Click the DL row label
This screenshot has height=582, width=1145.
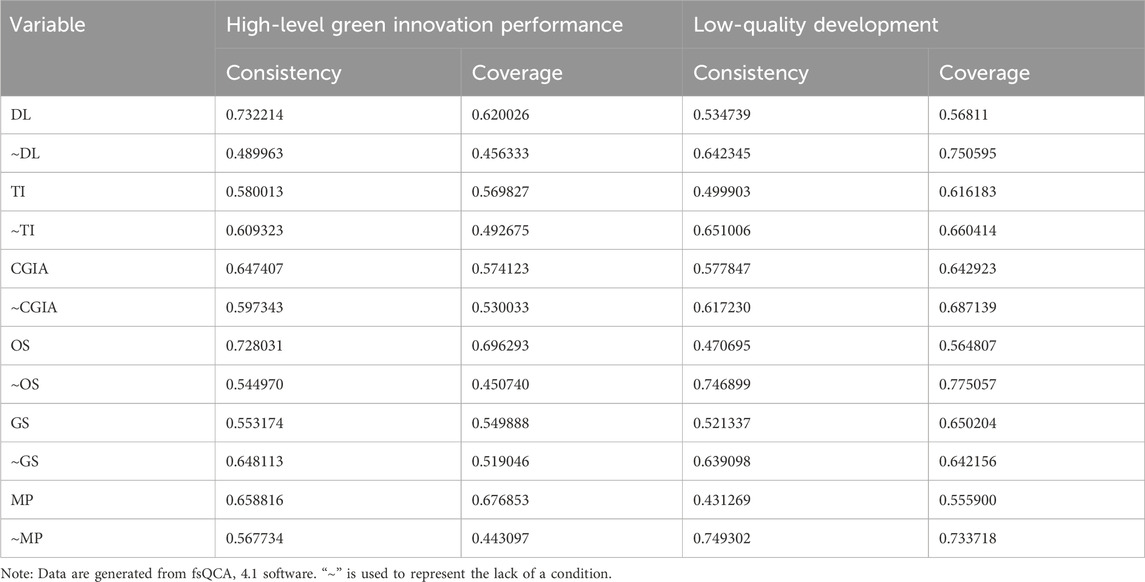coord(20,115)
